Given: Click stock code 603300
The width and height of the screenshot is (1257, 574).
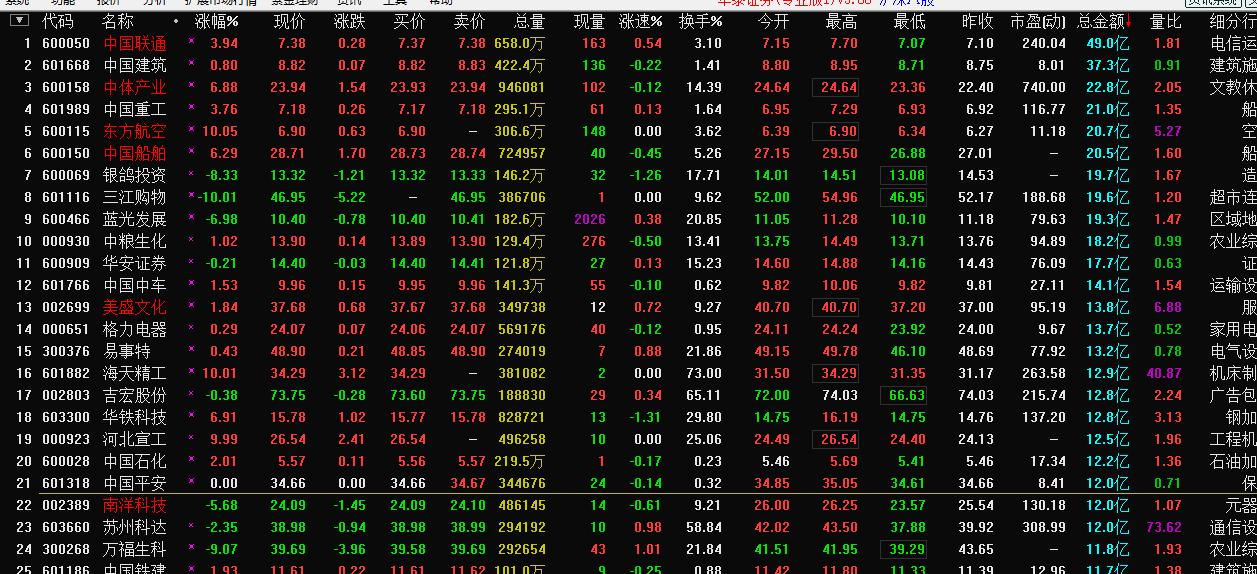Looking at the screenshot, I should 66,417.
